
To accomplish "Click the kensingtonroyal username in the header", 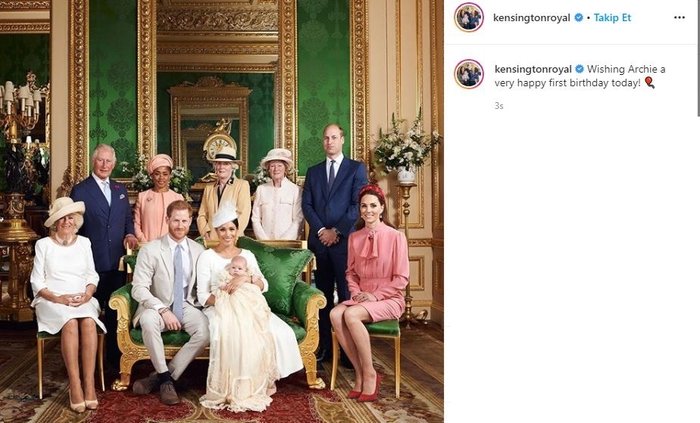I will [x=532, y=17].
